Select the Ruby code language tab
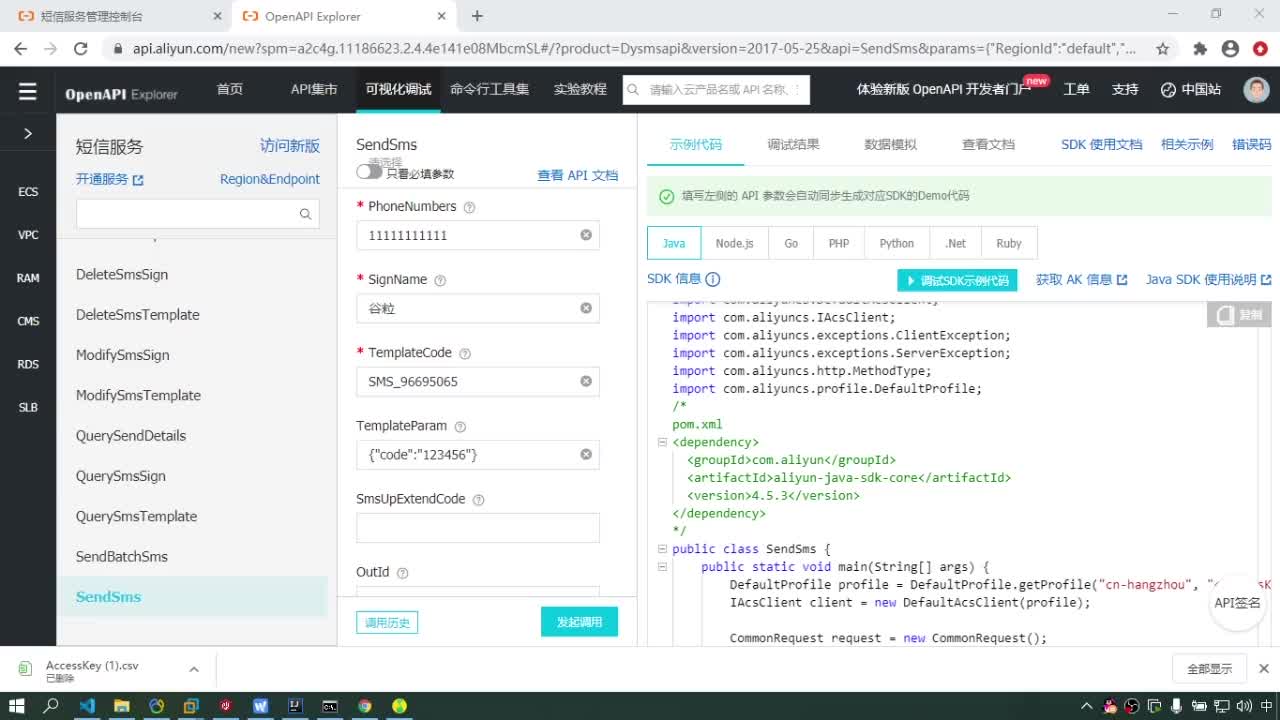1280x720 pixels. coord(1009,243)
